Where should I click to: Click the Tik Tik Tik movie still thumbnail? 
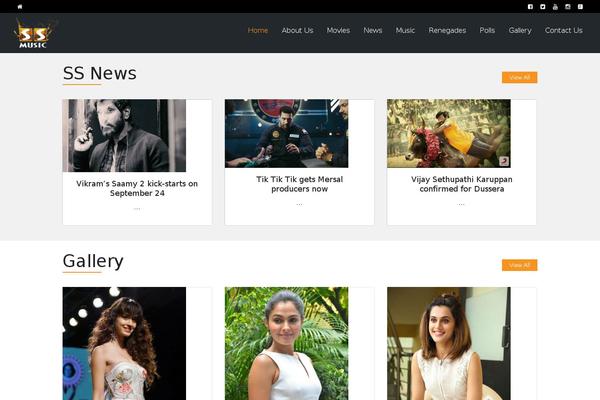287,134
